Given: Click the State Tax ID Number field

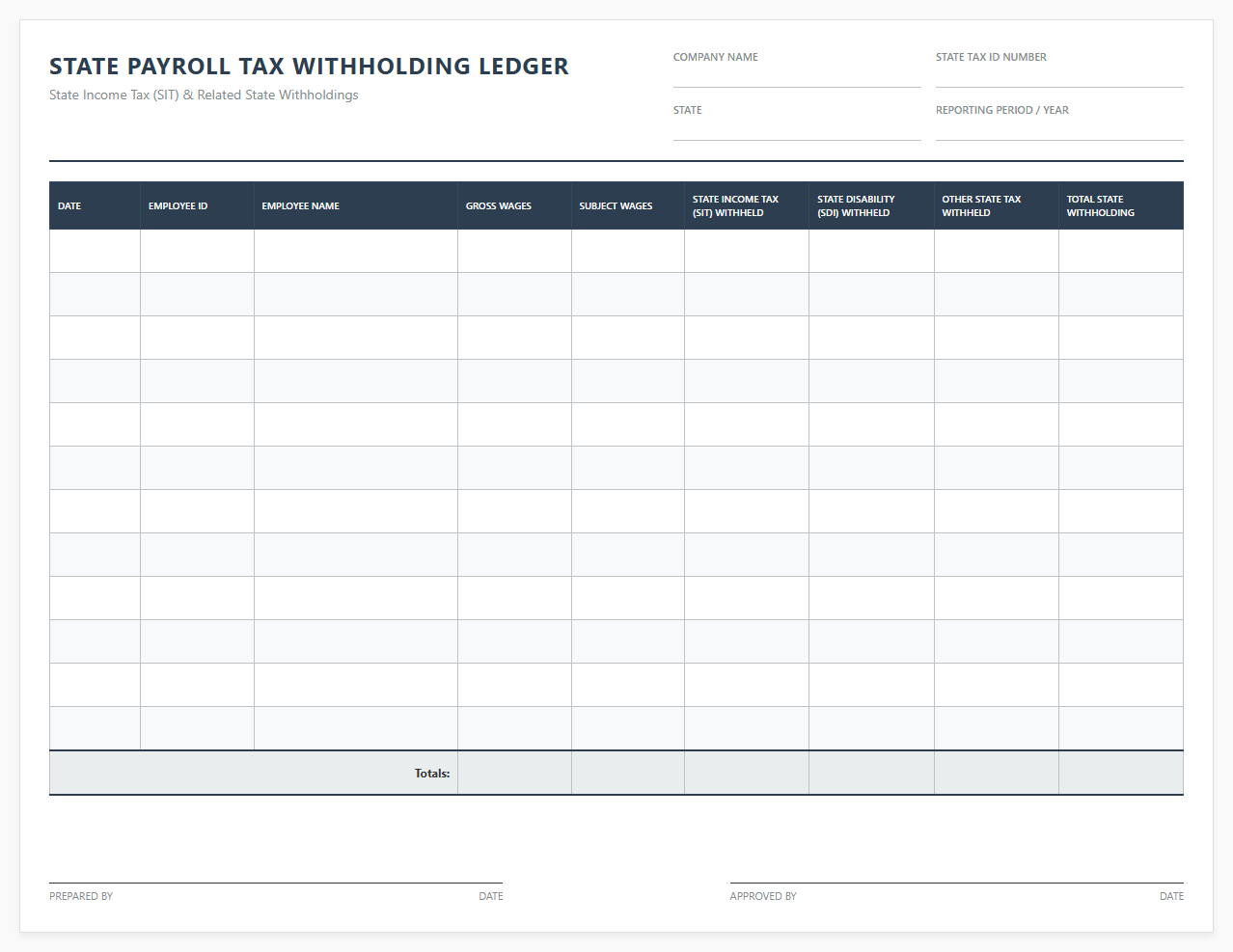Looking at the screenshot, I should (x=1059, y=76).
